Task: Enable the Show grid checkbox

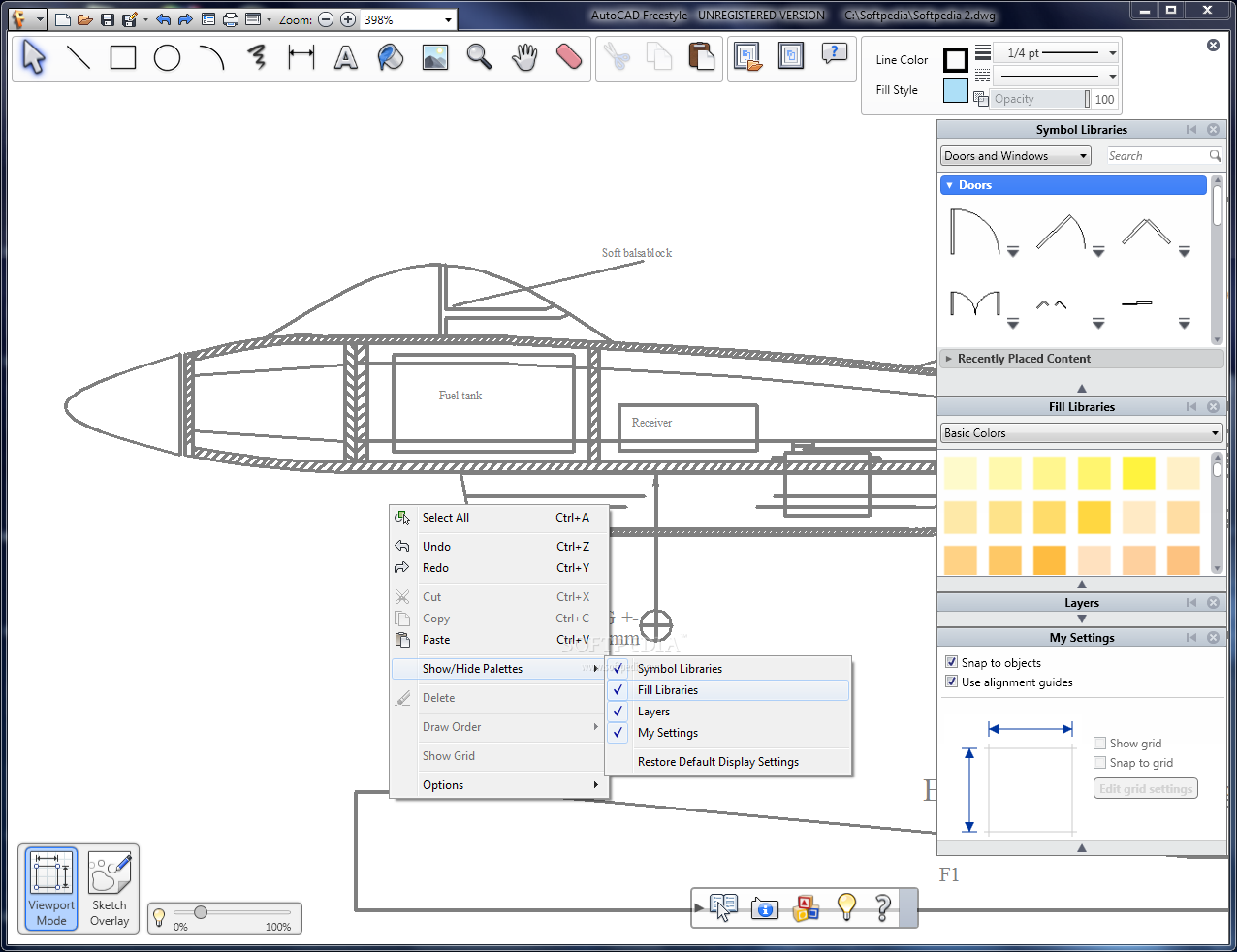Action: coord(1100,744)
